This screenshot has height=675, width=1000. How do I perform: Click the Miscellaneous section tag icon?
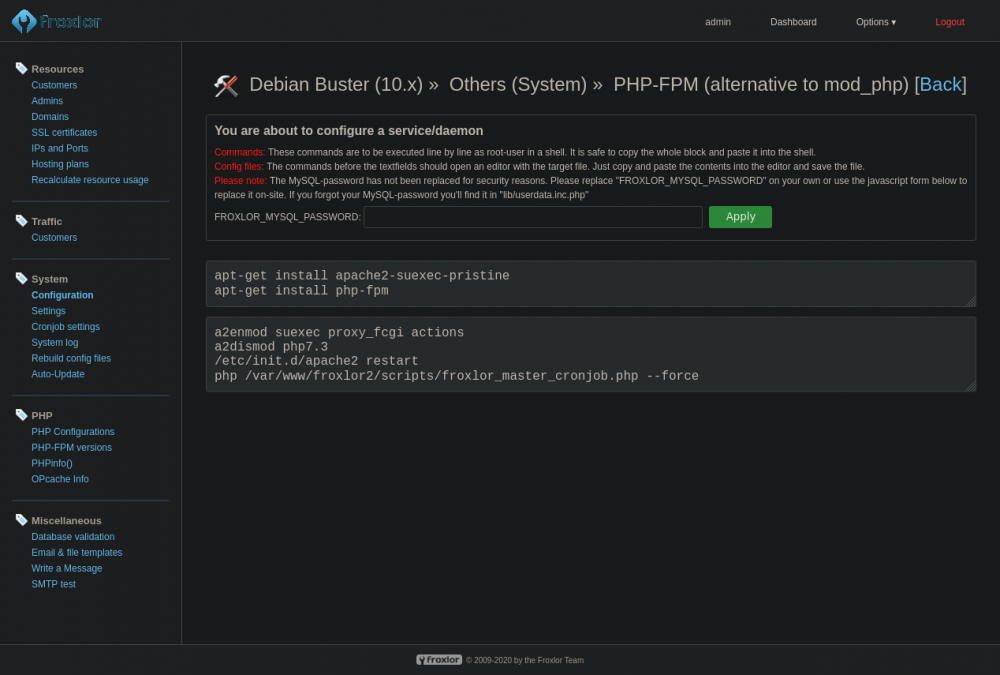21,520
